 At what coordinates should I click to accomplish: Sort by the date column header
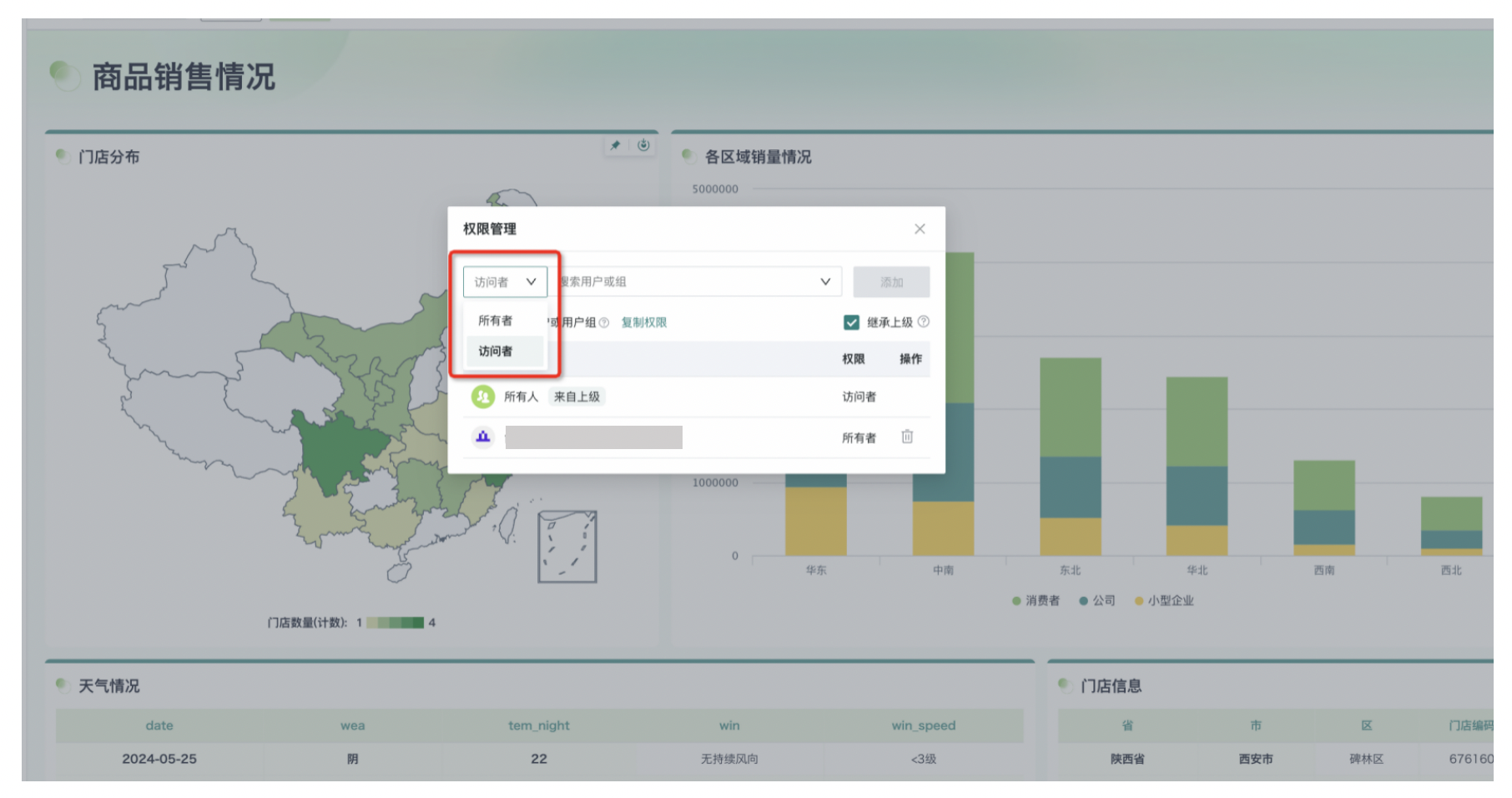[159, 725]
